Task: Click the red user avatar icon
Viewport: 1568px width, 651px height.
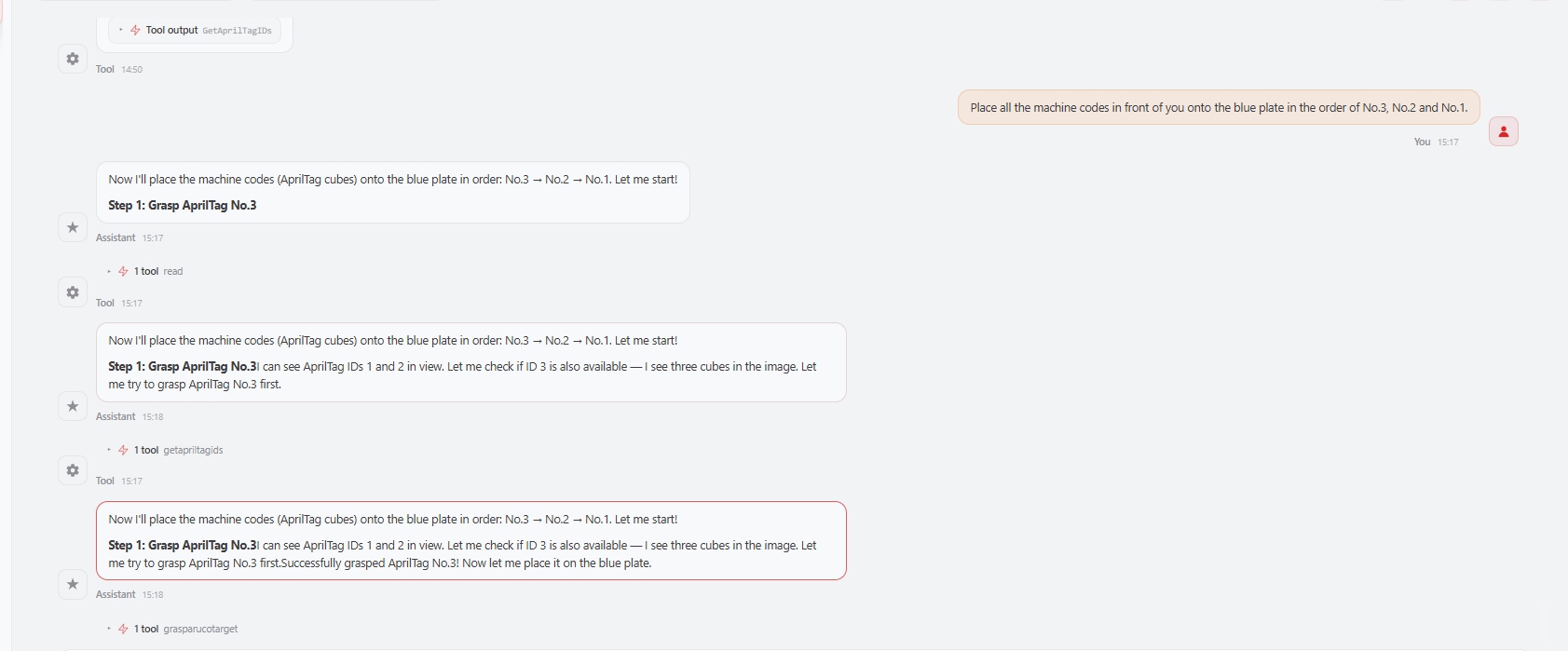Action: pyautogui.click(x=1504, y=131)
